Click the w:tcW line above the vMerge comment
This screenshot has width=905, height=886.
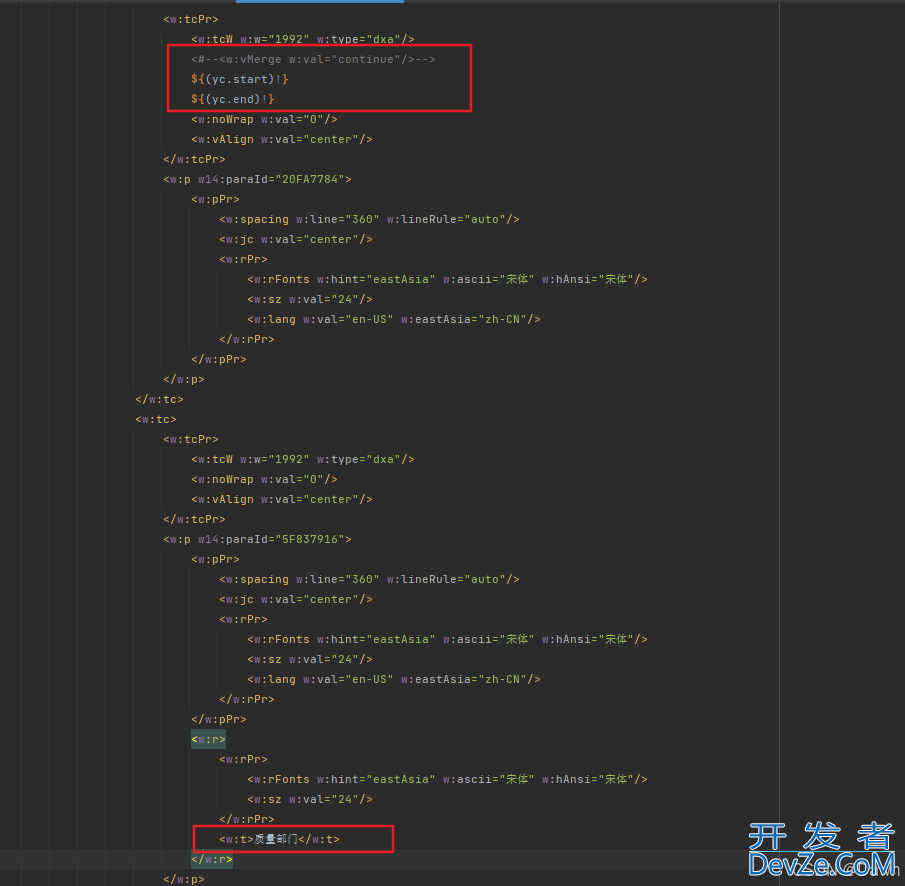302,39
